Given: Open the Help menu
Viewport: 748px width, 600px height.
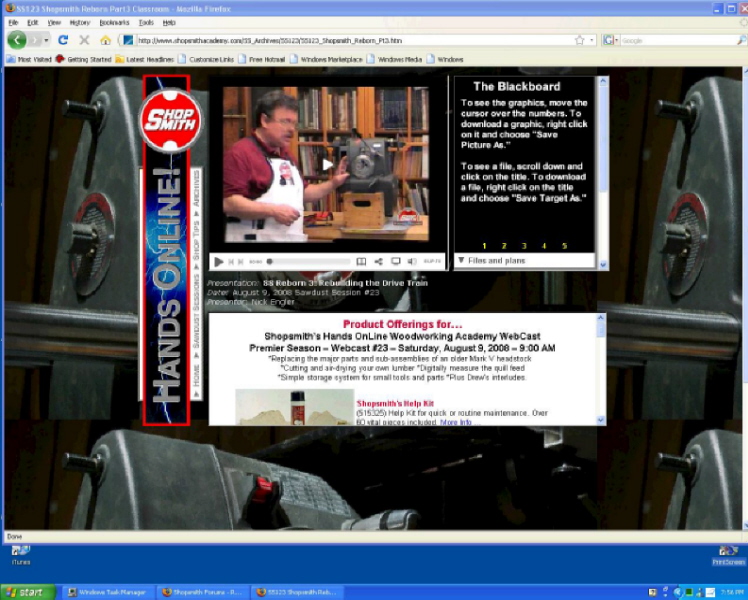Looking at the screenshot, I should click(x=169, y=22).
